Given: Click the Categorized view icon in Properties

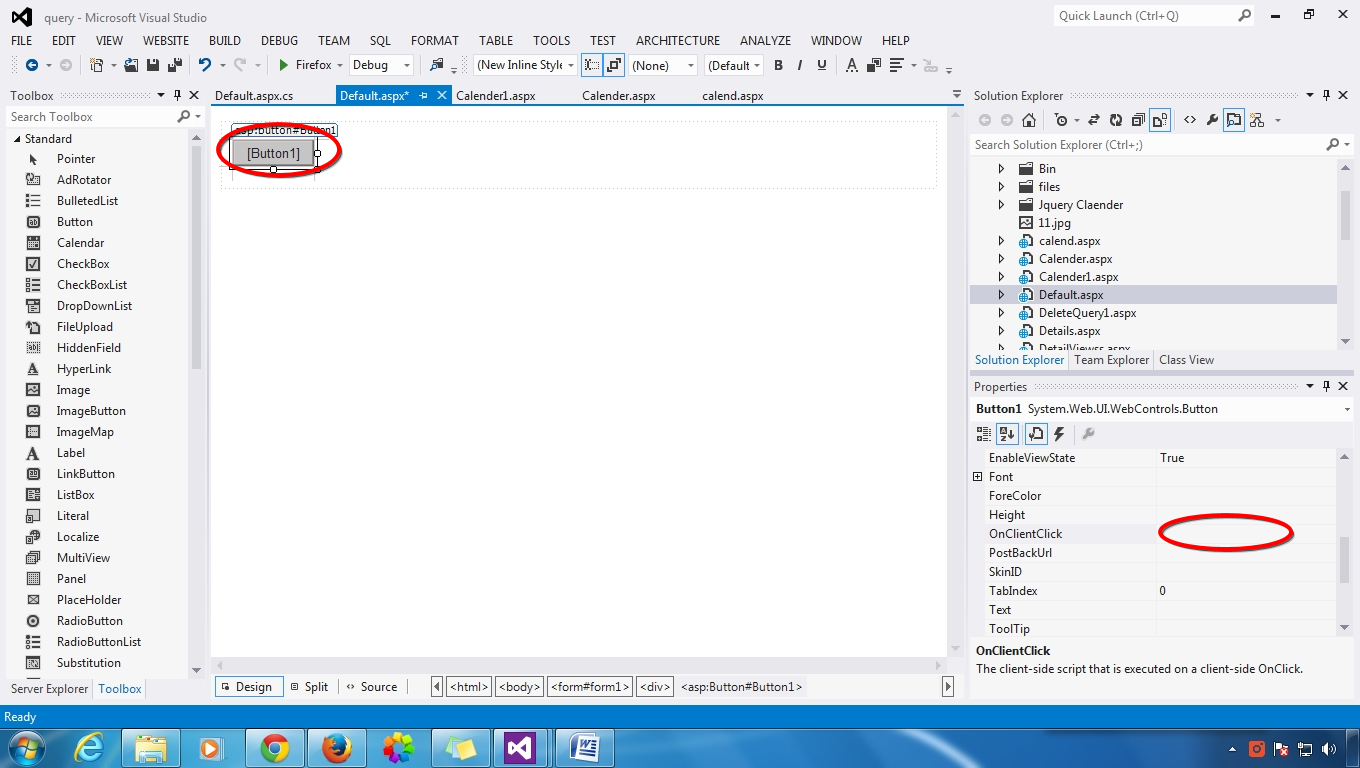Looking at the screenshot, I should click(x=984, y=434).
